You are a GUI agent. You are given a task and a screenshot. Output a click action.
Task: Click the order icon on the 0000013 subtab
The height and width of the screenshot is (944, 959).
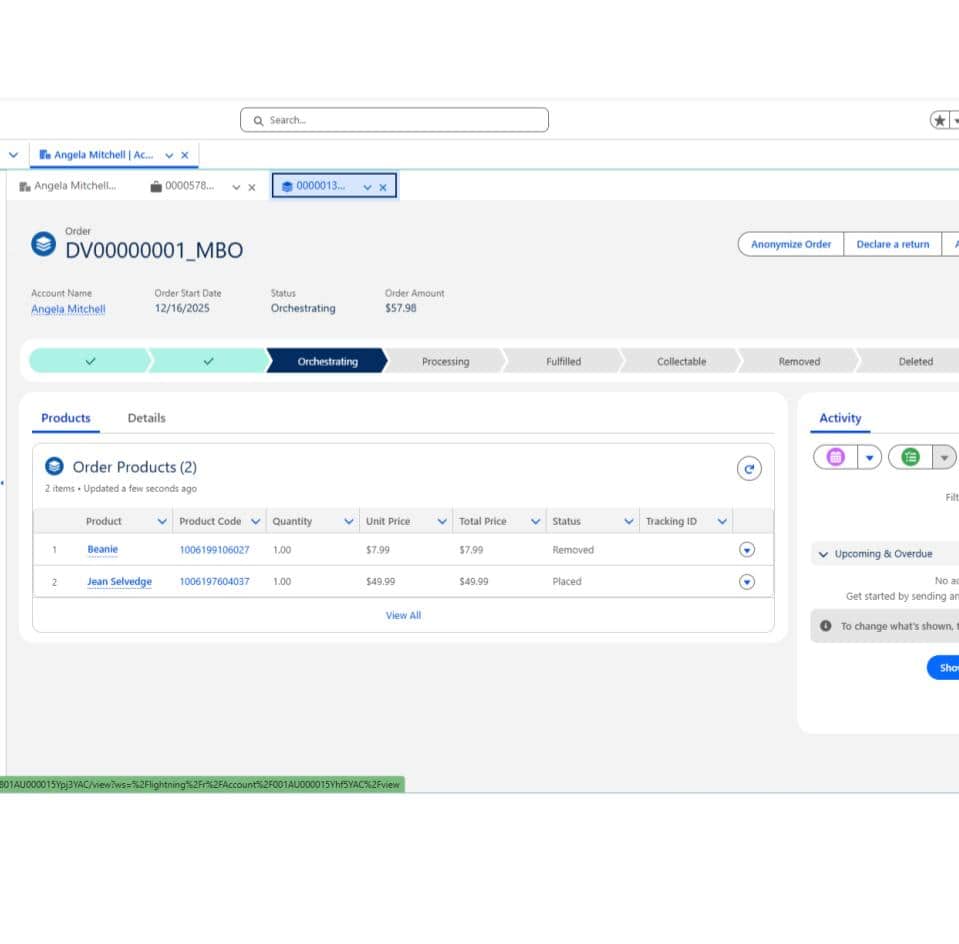click(287, 185)
